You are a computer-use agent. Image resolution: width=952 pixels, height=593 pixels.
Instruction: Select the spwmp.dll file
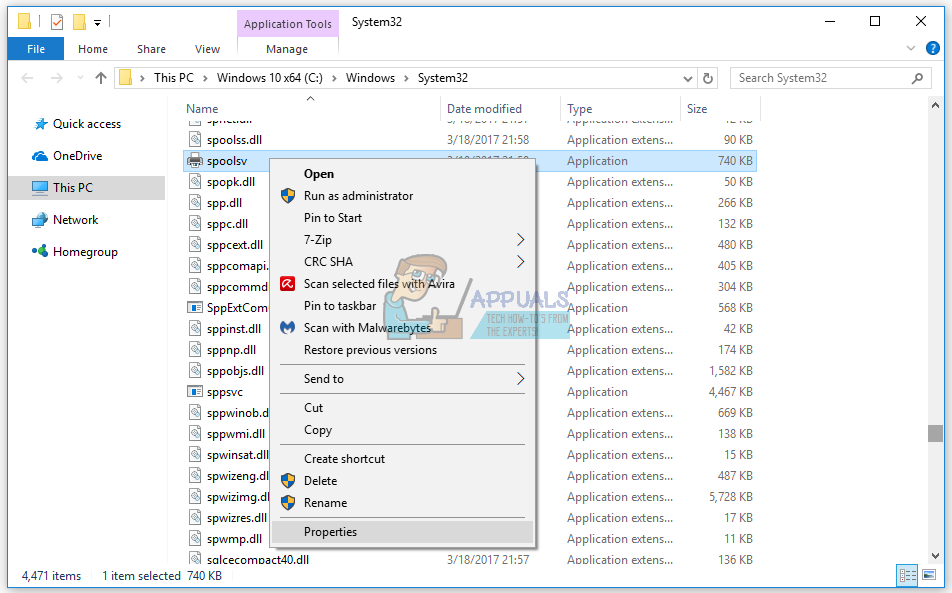[234, 538]
